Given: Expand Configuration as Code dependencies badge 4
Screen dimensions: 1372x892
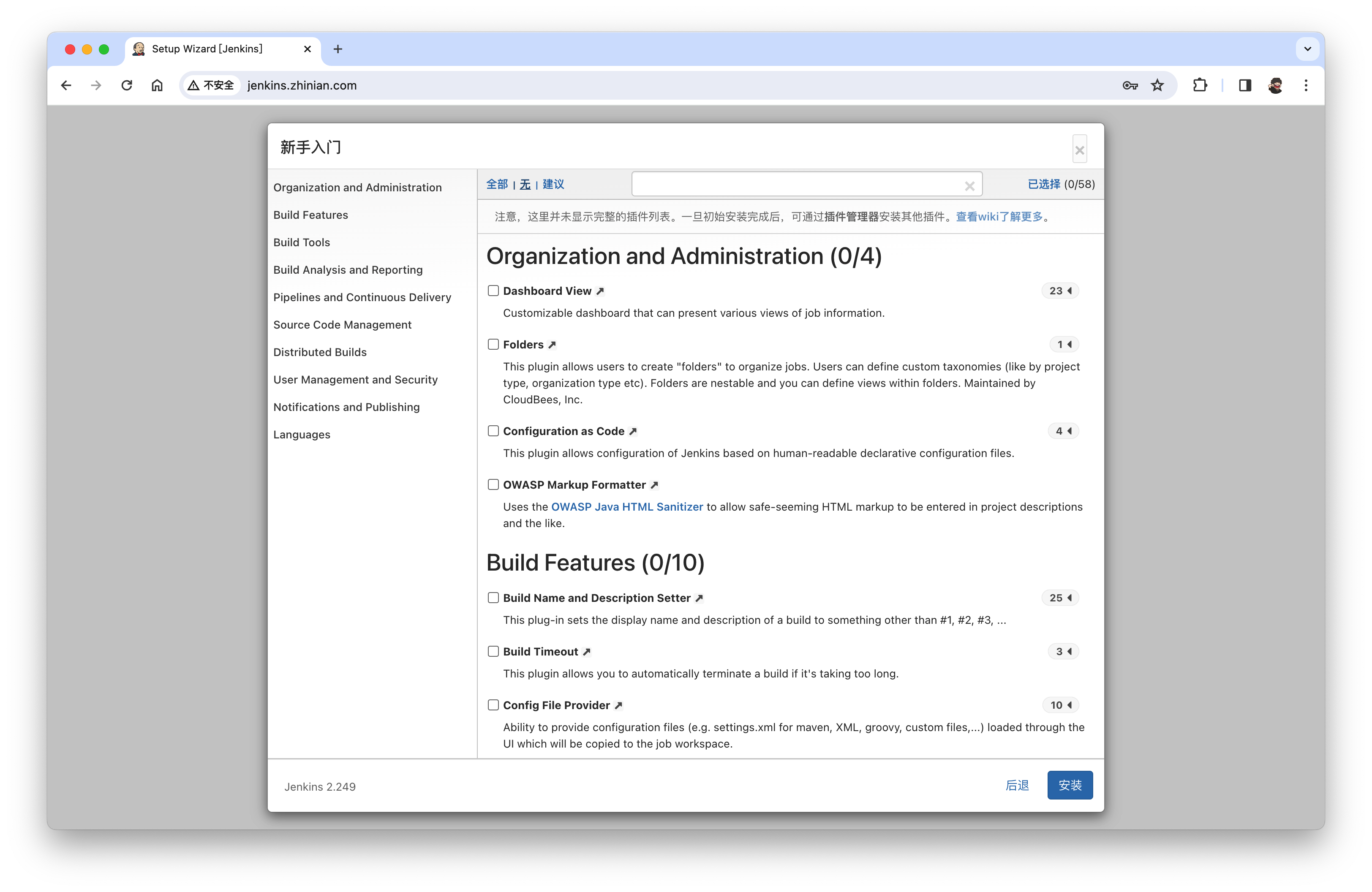Looking at the screenshot, I should pyautogui.click(x=1063, y=431).
